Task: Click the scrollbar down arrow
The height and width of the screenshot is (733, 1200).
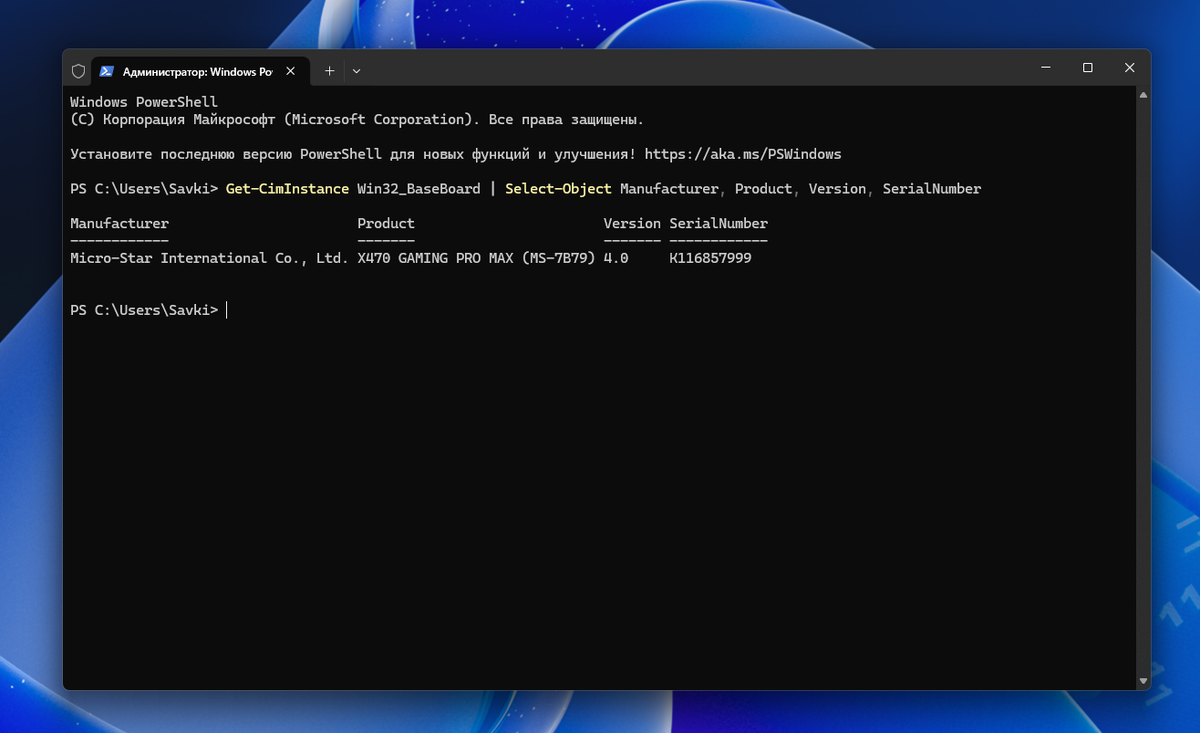Action: point(1144,681)
